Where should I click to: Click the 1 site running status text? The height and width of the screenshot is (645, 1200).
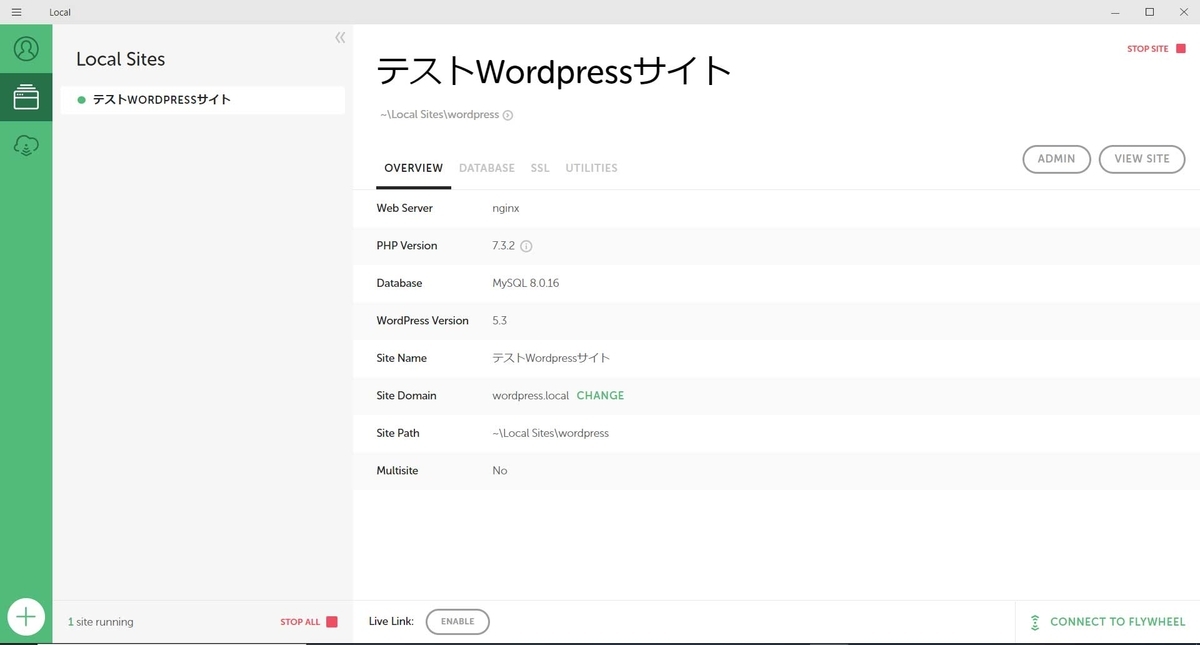[x=100, y=622]
